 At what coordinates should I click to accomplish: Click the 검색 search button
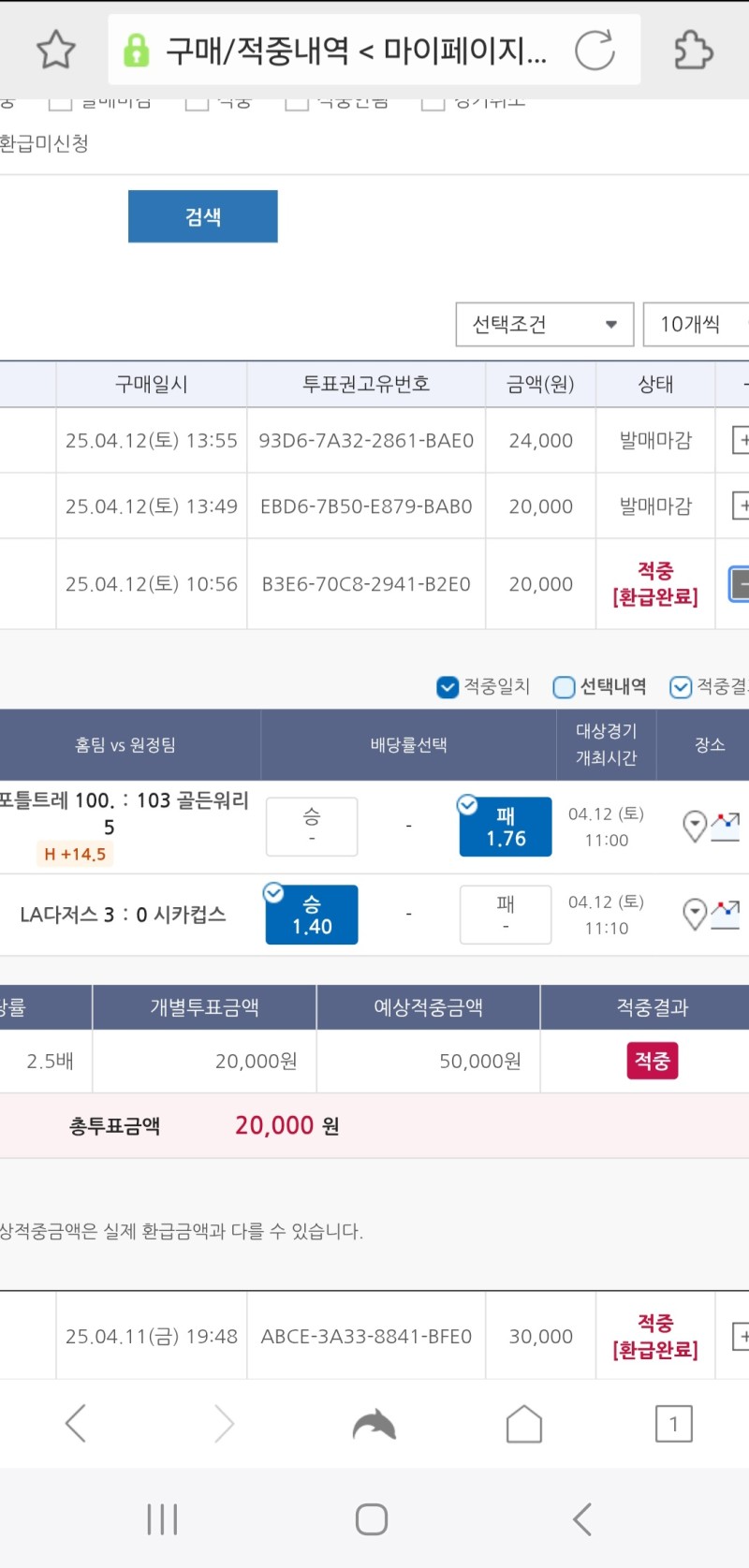coord(203,216)
